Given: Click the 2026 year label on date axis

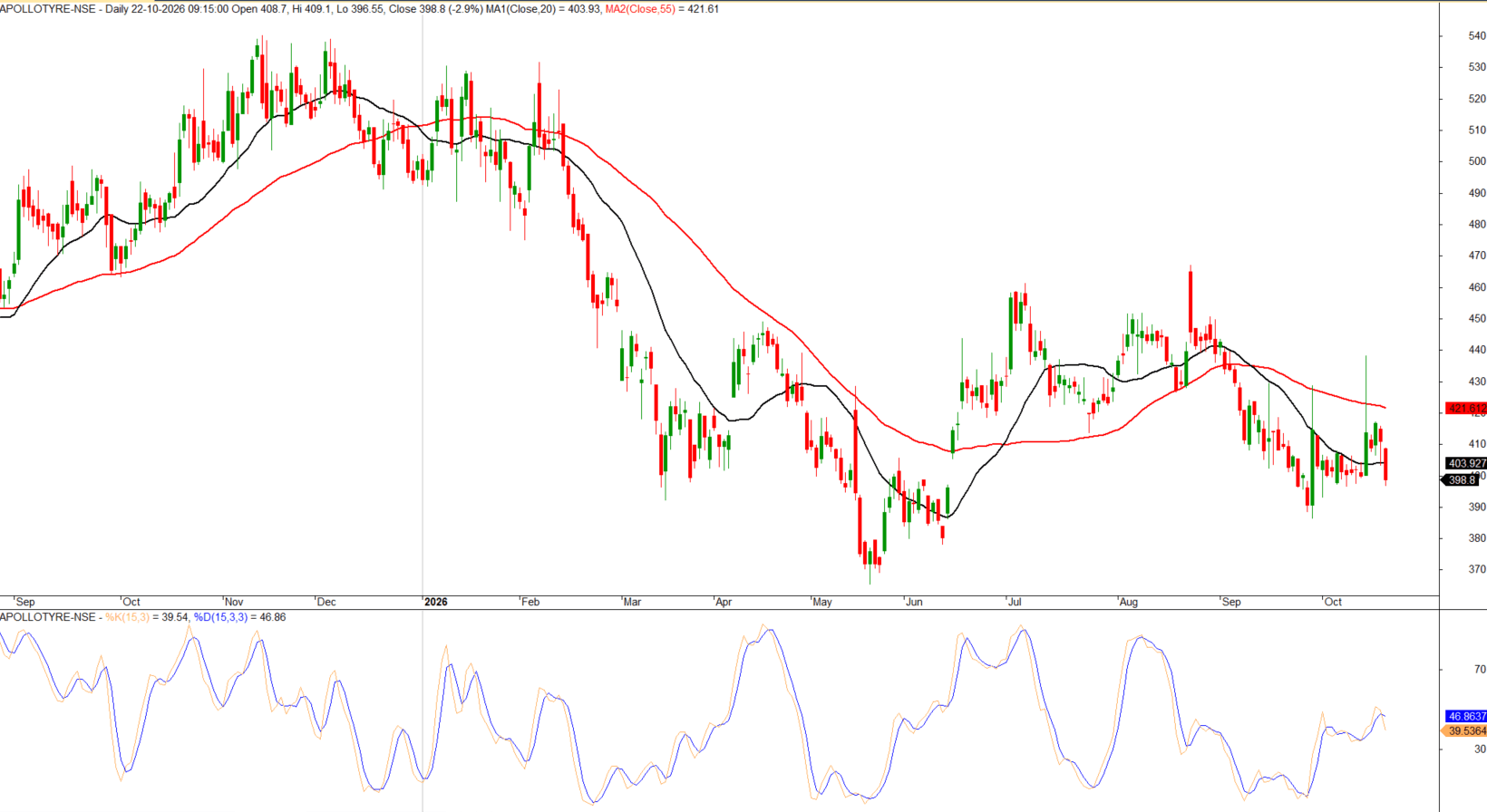Looking at the screenshot, I should 436,602.
